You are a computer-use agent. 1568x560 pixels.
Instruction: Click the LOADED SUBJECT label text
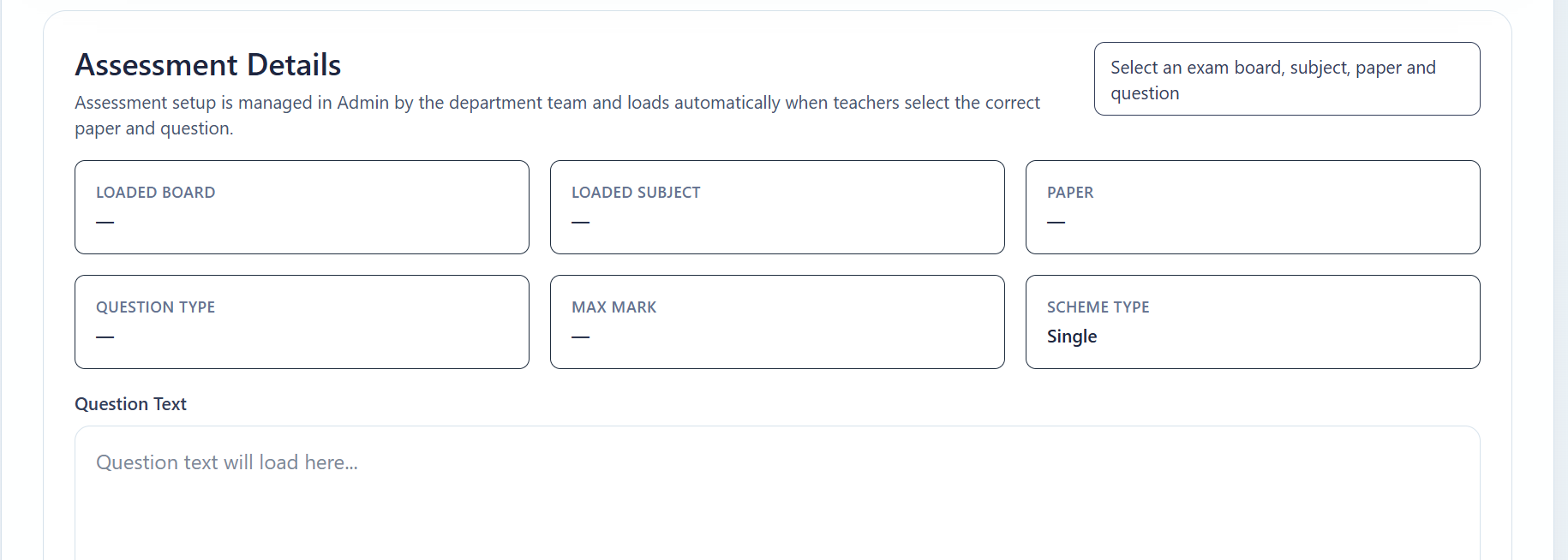636,193
